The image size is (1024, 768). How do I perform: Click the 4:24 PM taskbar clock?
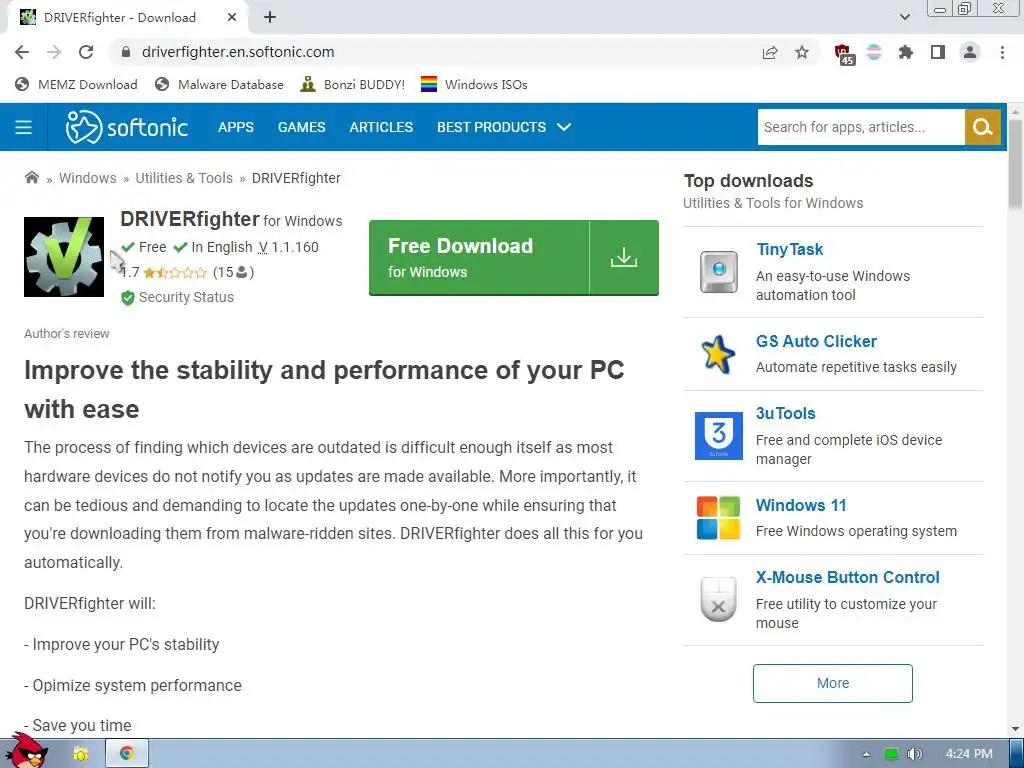968,754
